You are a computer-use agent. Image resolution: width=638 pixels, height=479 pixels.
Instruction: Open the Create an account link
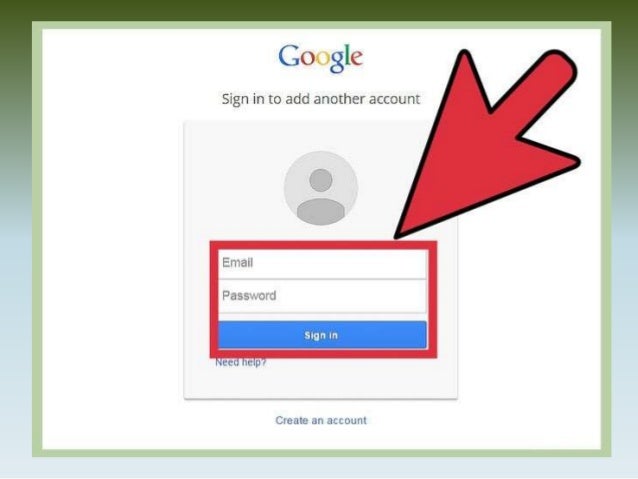pyautogui.click(x=321, y=420)
